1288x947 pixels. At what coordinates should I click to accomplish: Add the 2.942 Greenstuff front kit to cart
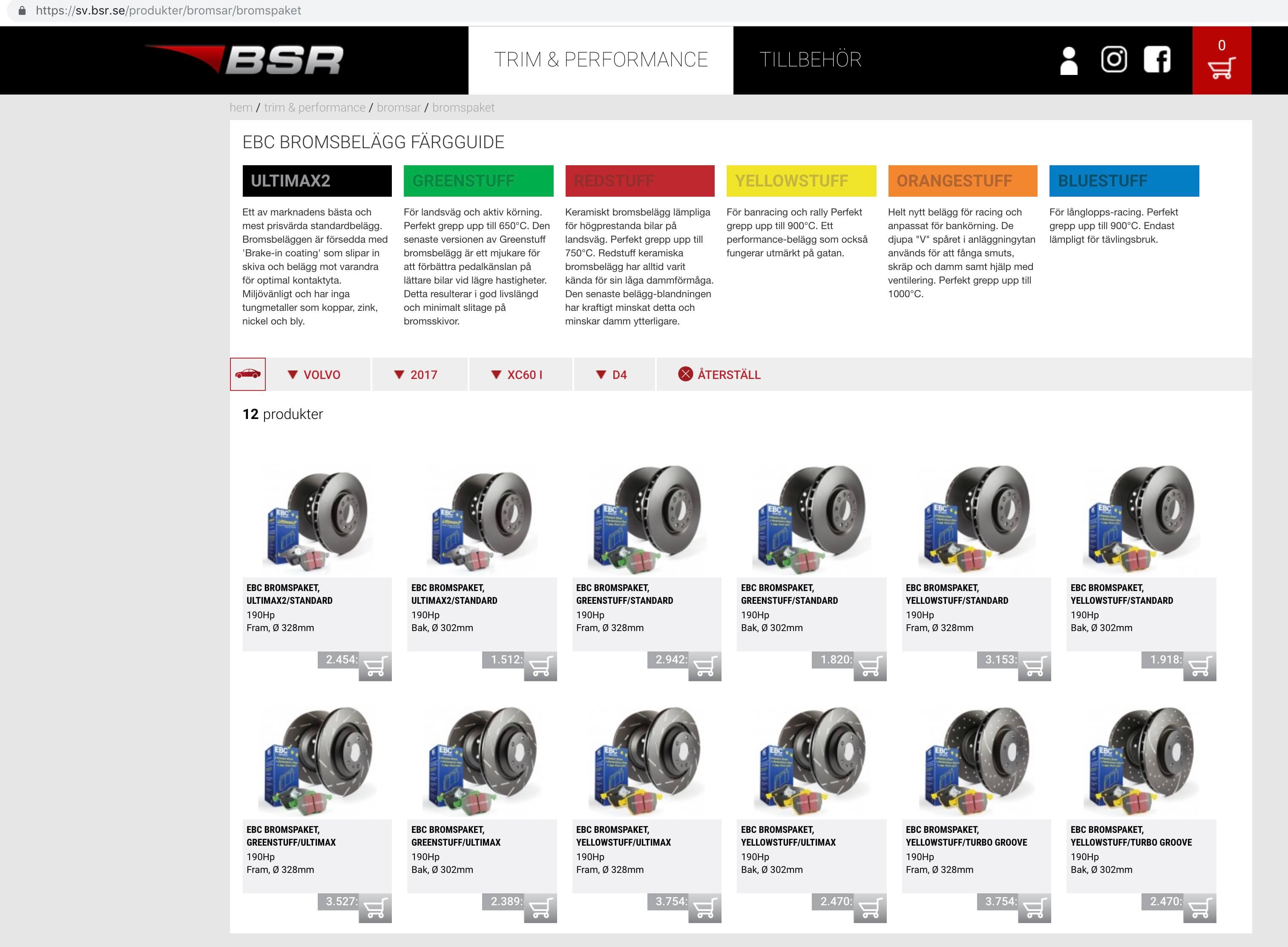point(705,666)
